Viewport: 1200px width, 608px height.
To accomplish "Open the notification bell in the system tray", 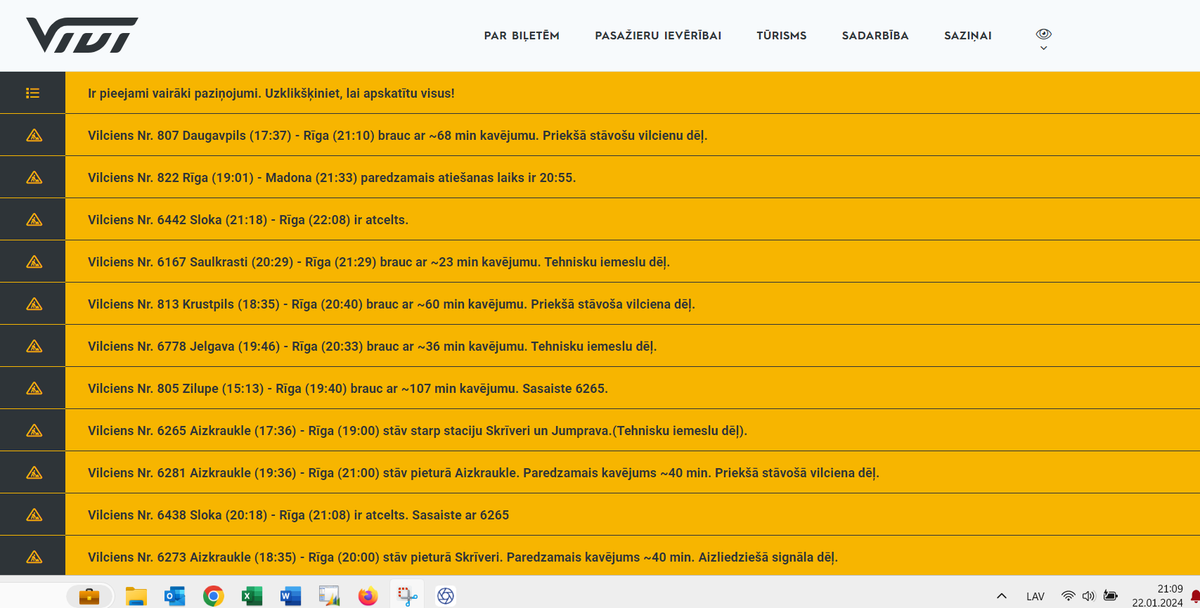I will [x=1194, y=597].
